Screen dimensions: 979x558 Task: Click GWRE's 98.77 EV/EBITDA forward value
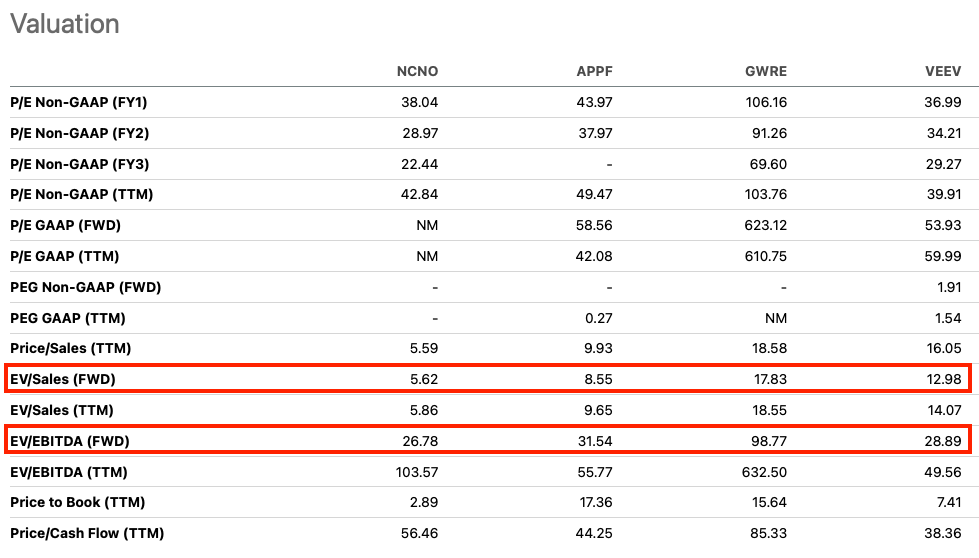coord(769,441)
